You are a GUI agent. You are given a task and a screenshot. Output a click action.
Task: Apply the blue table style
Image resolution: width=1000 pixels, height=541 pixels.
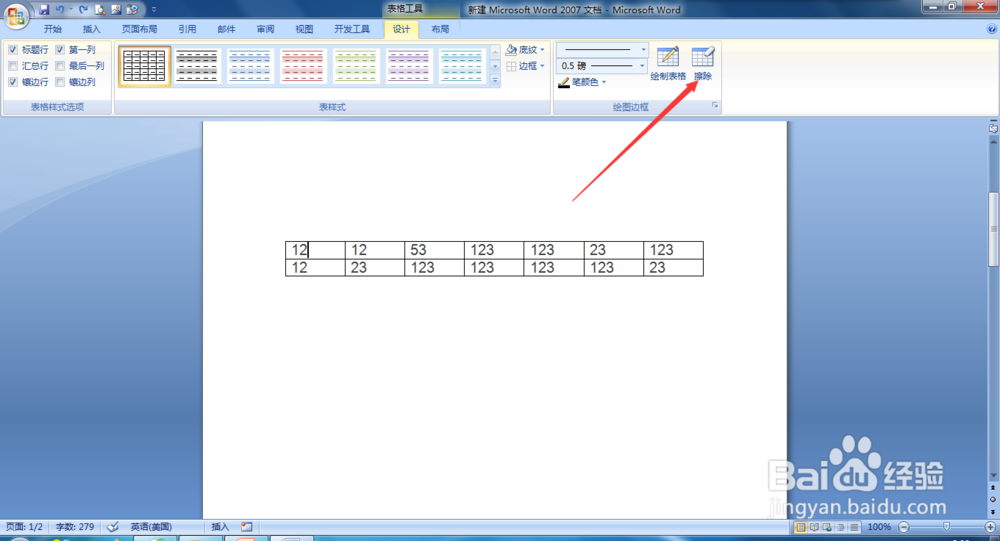click(x=250, y=66)
